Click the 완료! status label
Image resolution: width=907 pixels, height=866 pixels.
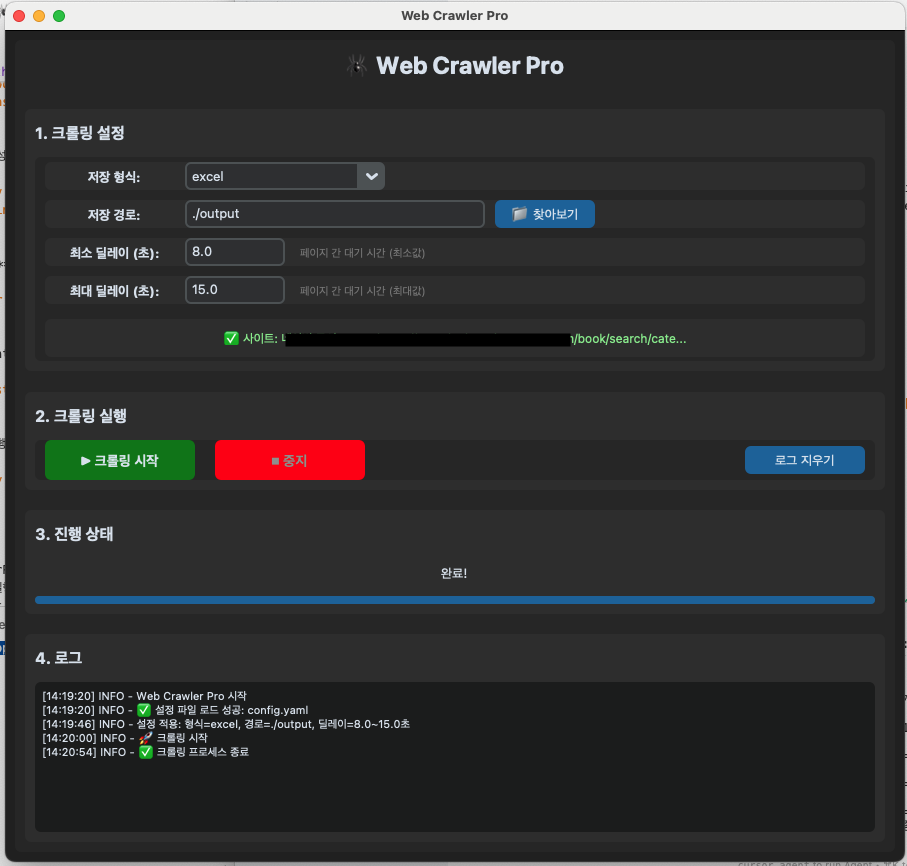(x=454, y=574)
